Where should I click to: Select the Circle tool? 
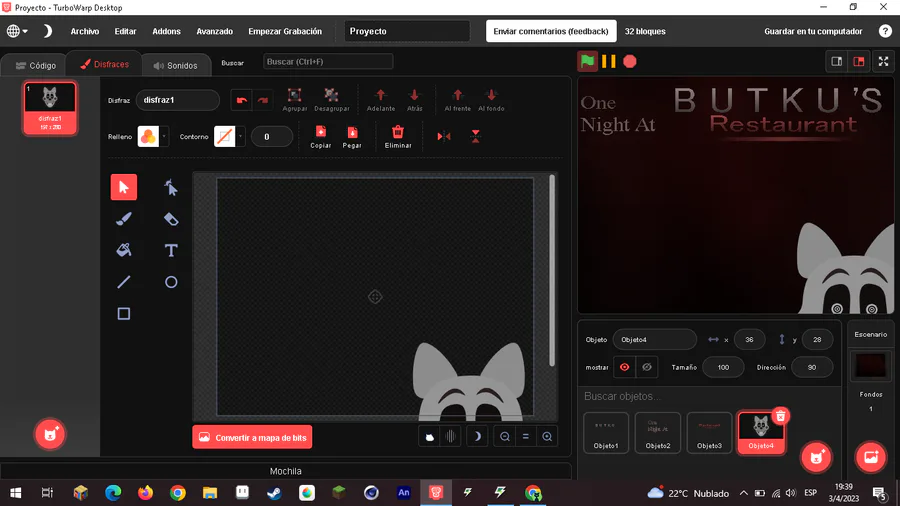click(170, 282)
